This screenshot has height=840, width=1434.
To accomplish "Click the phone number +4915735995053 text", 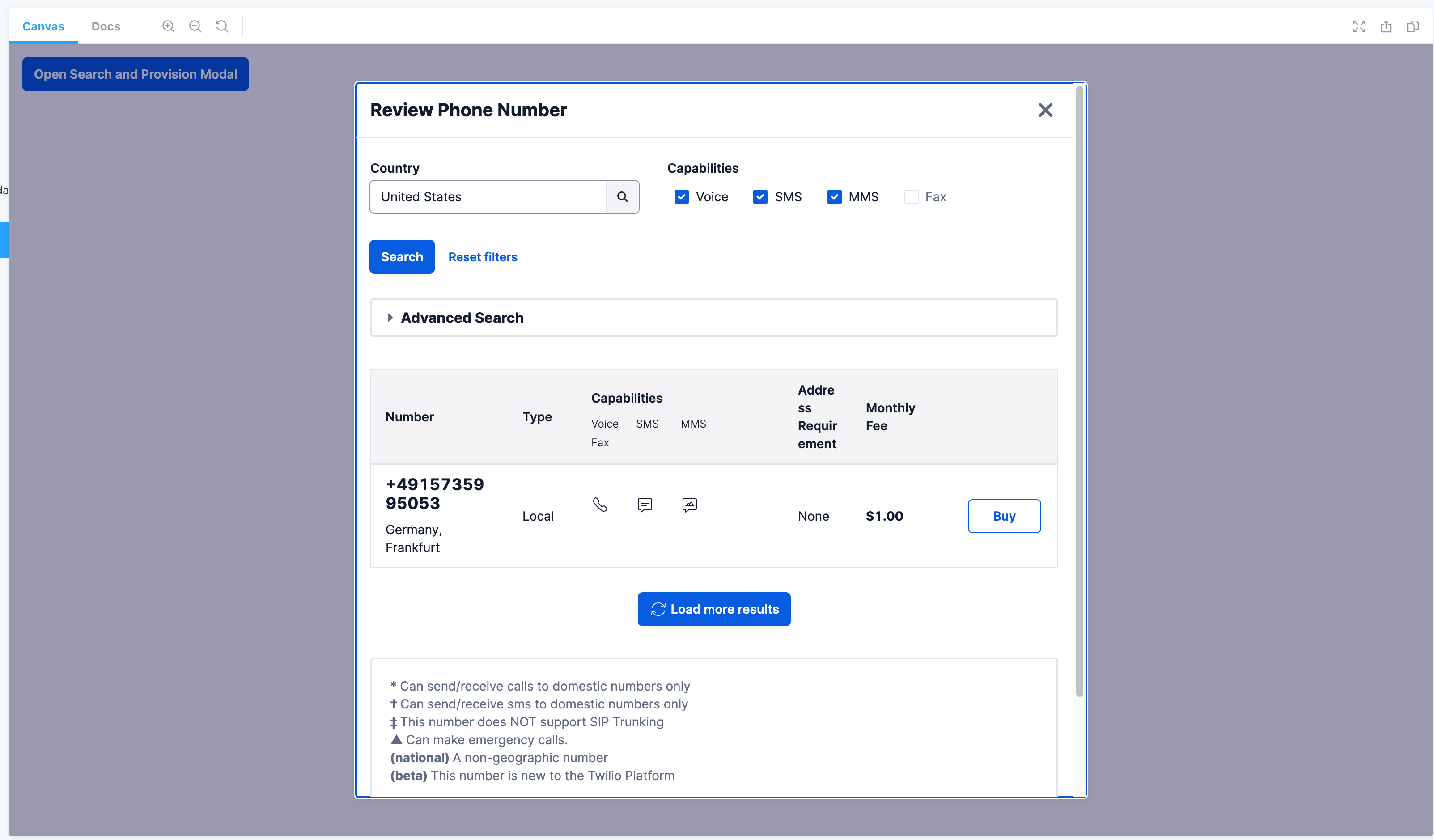I will click(435, 494).
